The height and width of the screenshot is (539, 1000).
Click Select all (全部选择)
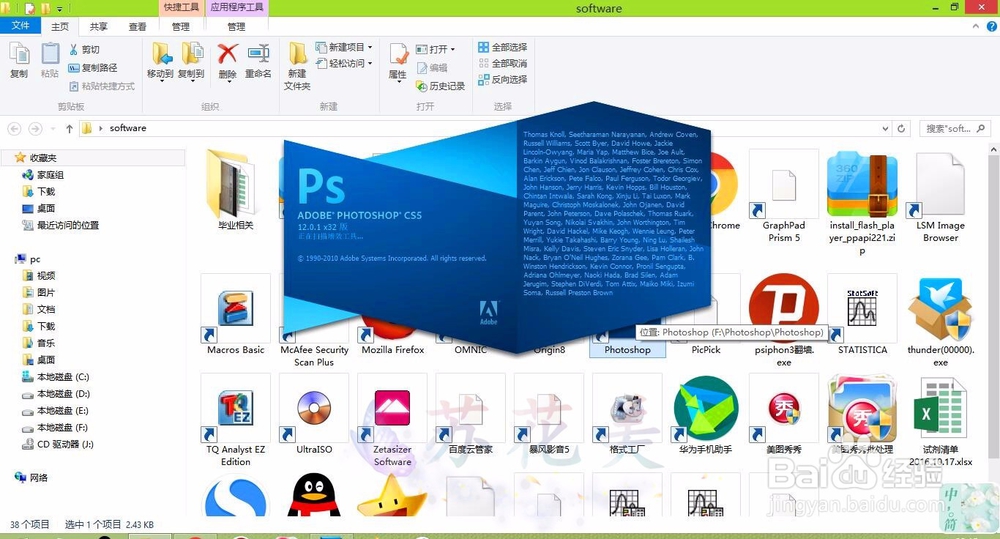point(503,47)
